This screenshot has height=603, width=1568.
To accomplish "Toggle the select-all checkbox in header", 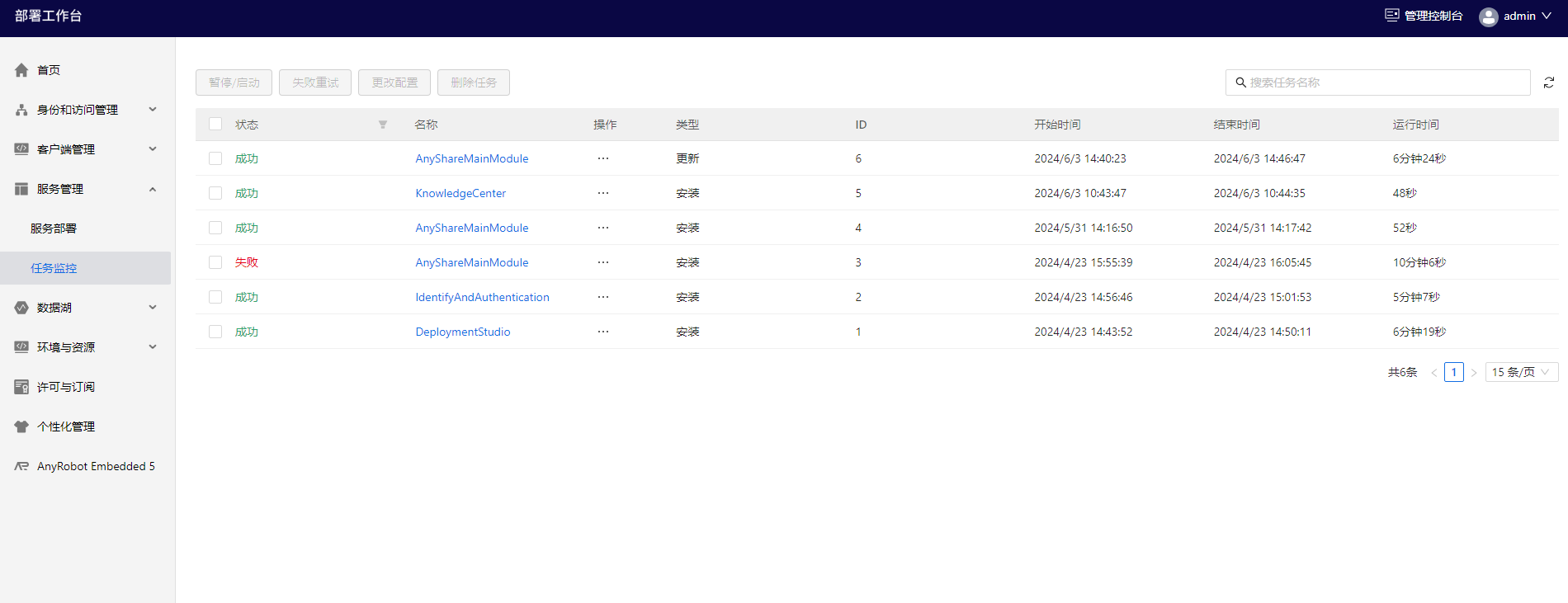I will [x=215, y=124].
